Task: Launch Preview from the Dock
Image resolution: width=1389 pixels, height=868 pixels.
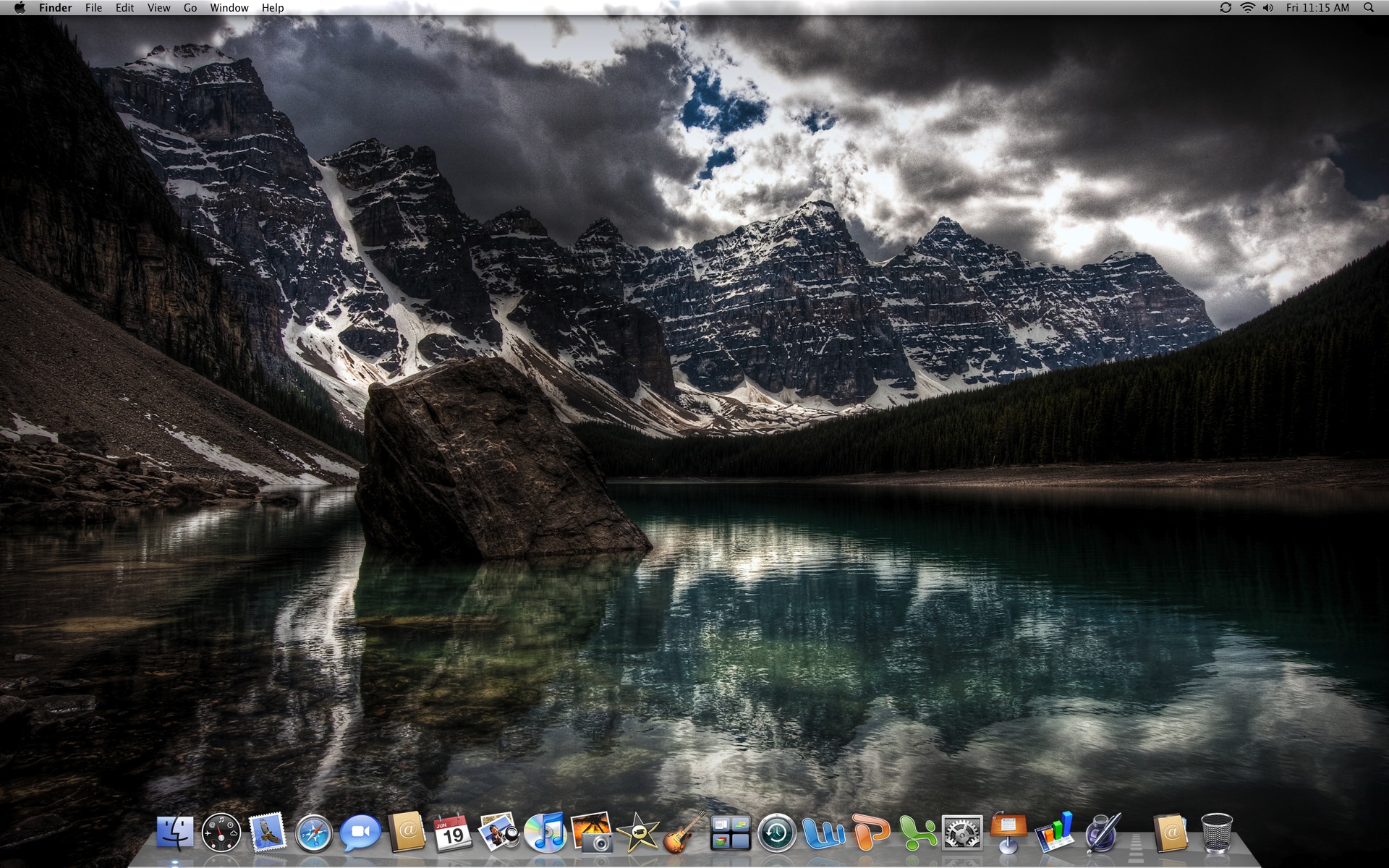Action: [x=498, y=833]
